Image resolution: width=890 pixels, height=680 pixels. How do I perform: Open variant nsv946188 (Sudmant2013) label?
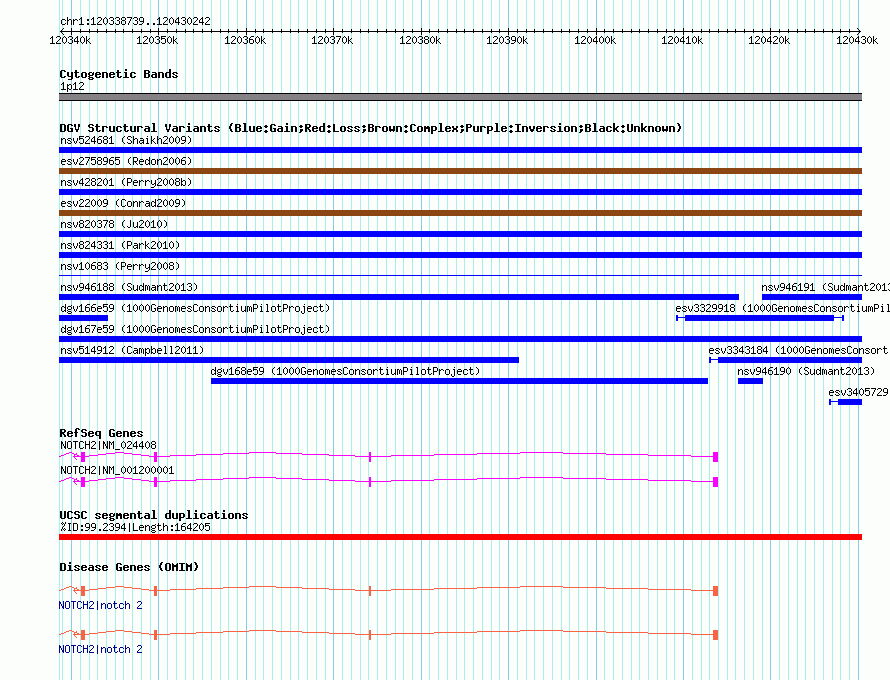129,287
